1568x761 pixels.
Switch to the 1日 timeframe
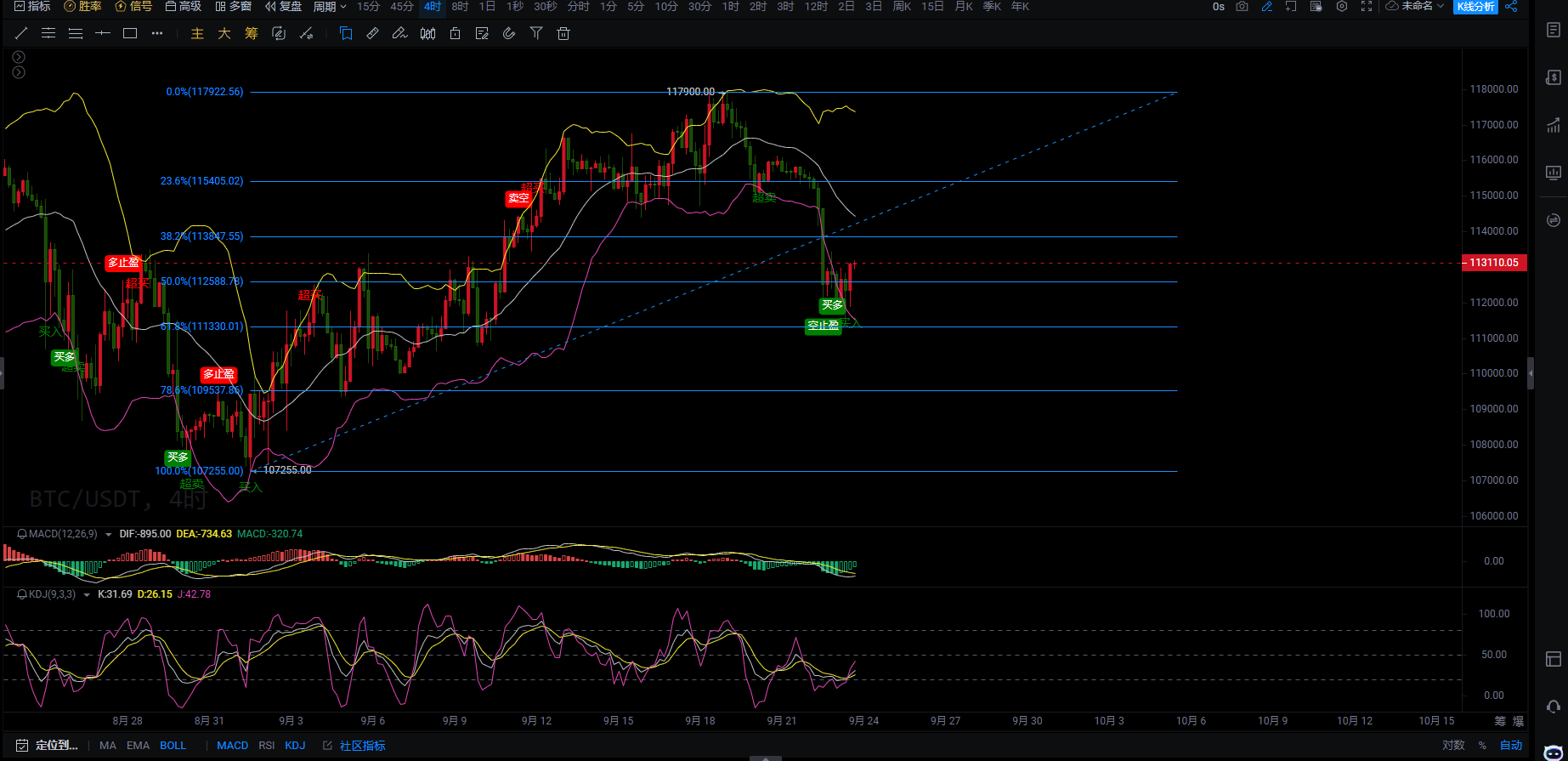coord(487,7)
